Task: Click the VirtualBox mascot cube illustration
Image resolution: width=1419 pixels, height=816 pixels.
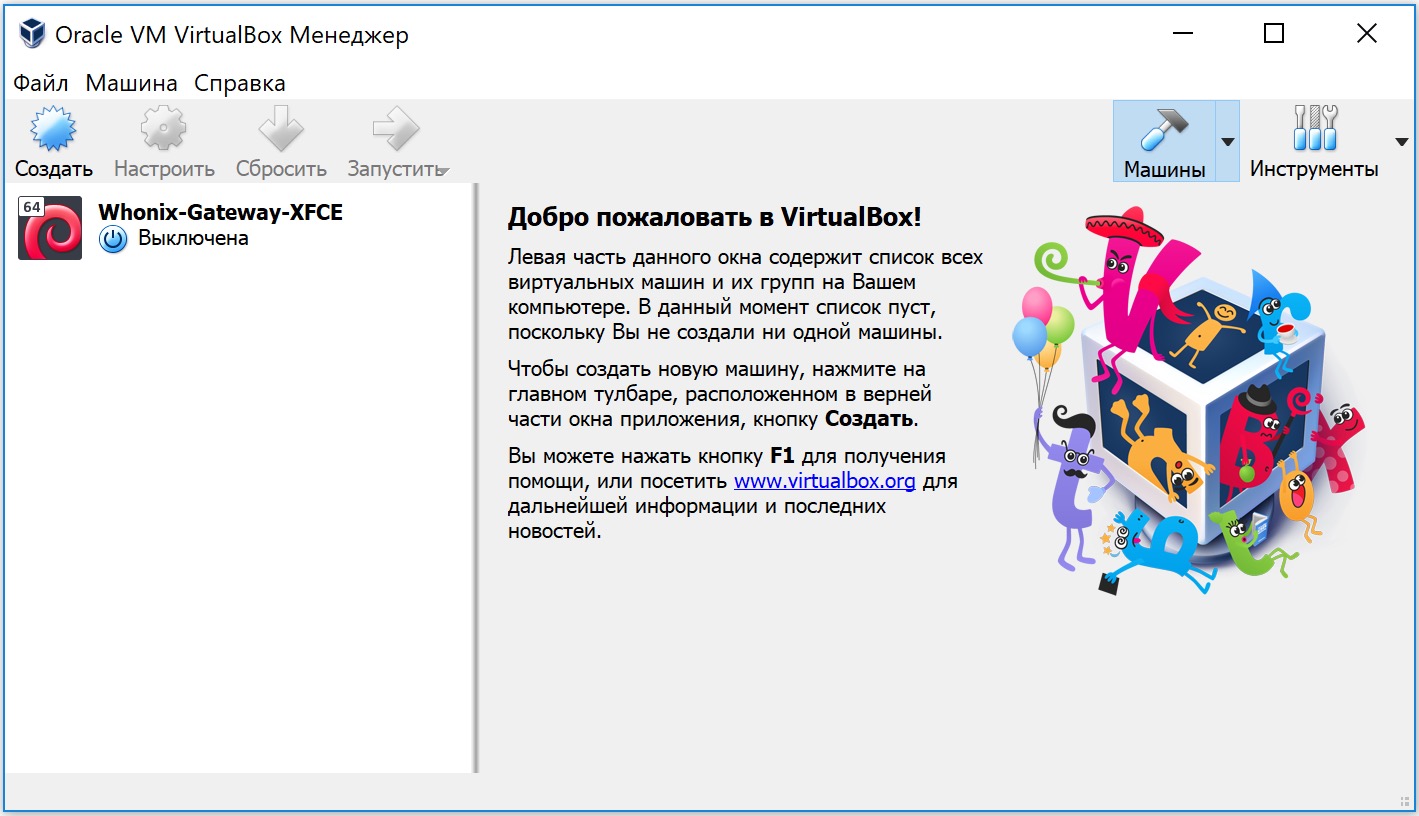Action: click(x=1187, y=400)
